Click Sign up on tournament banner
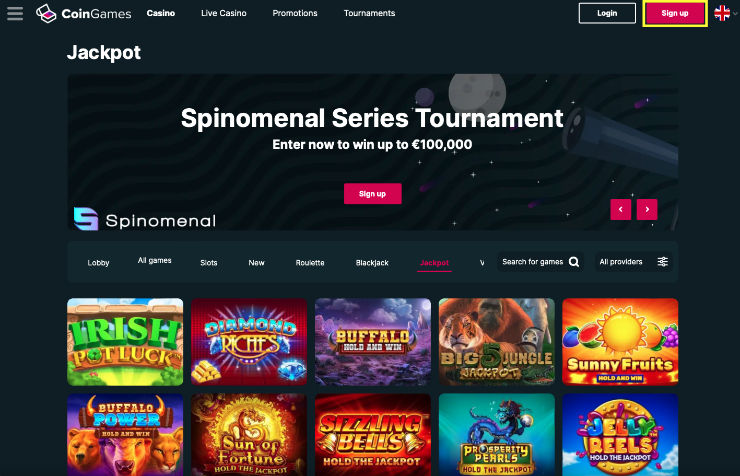740x476 pixels. 372,193
